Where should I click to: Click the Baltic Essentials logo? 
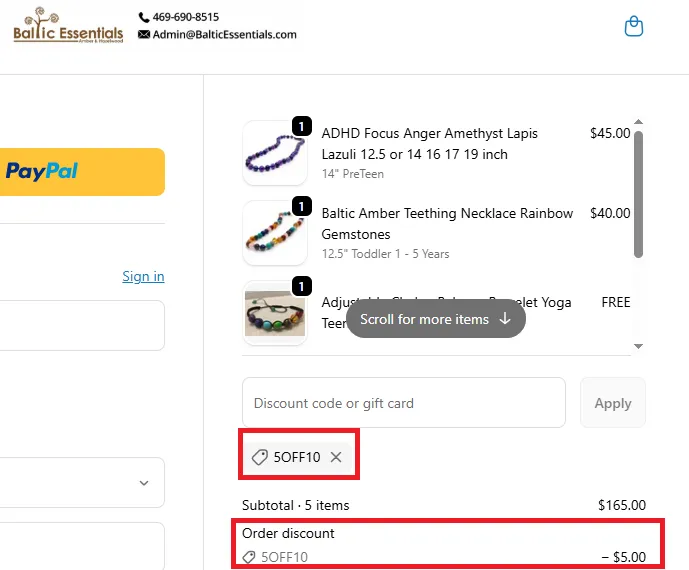tap(68, 26)
